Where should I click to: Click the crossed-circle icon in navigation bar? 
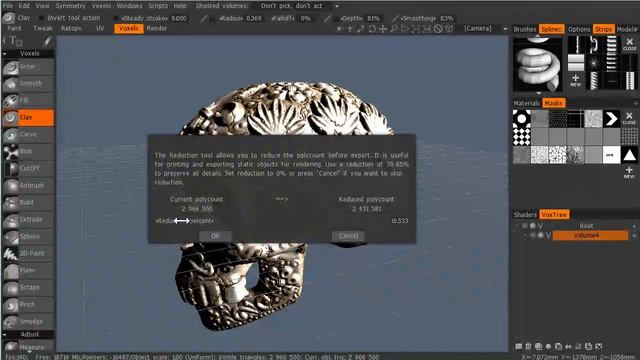click(x=438, y=29)
